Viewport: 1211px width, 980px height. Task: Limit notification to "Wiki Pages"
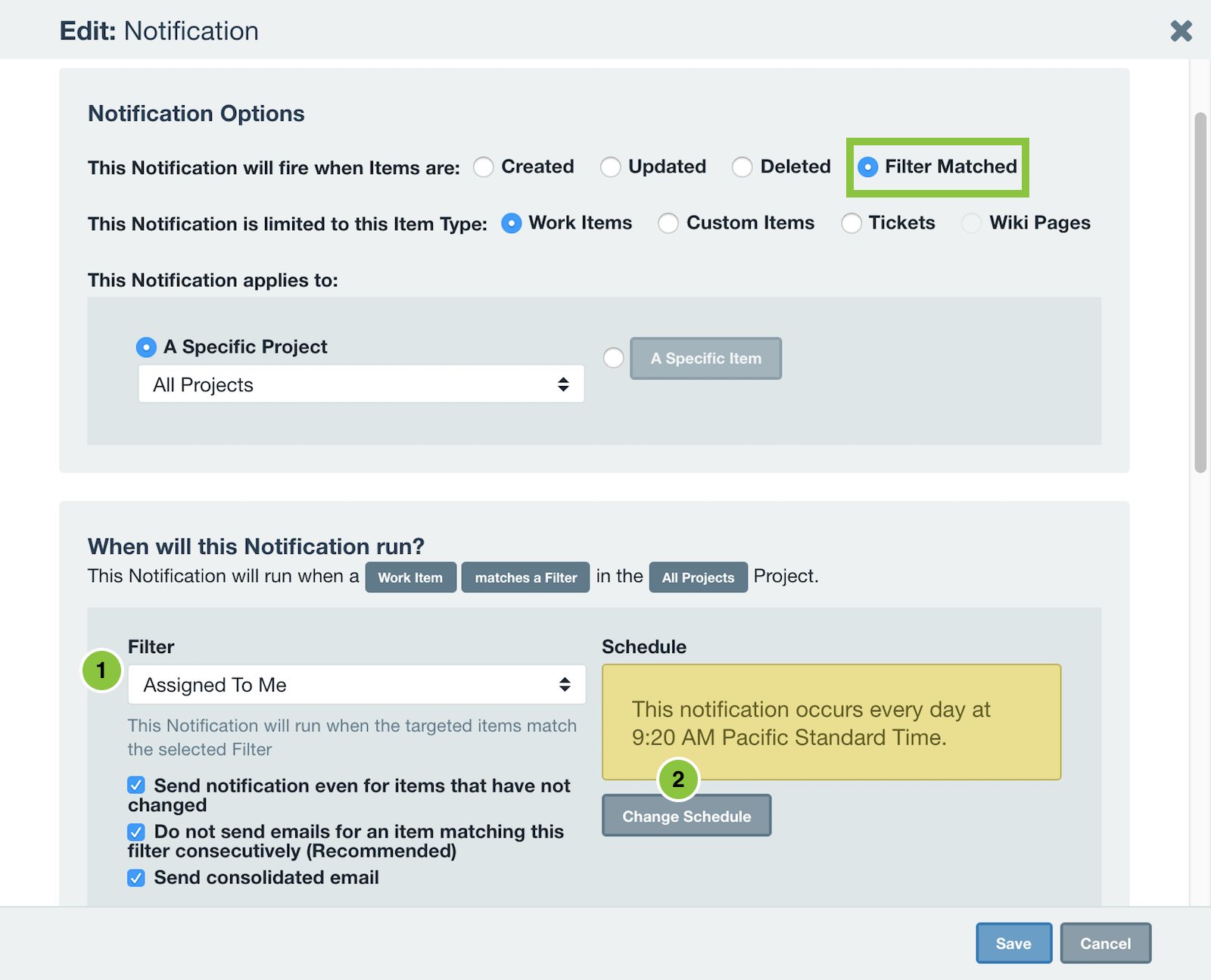(971, 223)
